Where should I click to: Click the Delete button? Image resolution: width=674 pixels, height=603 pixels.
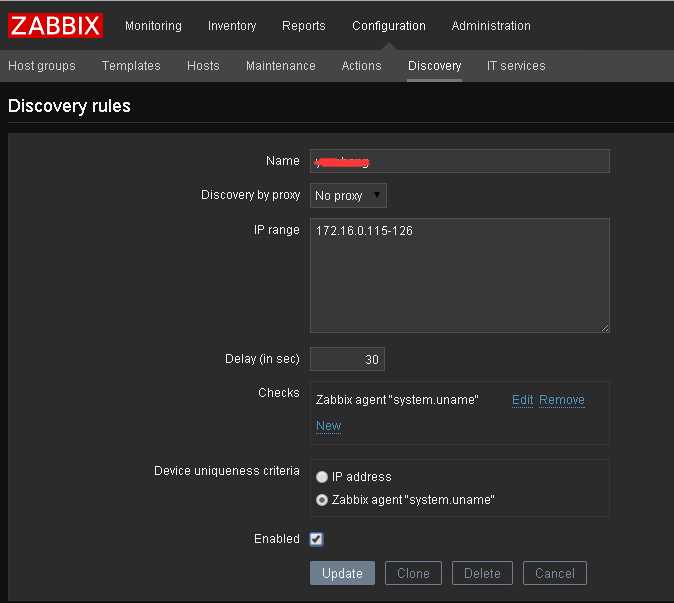point(482,573)
